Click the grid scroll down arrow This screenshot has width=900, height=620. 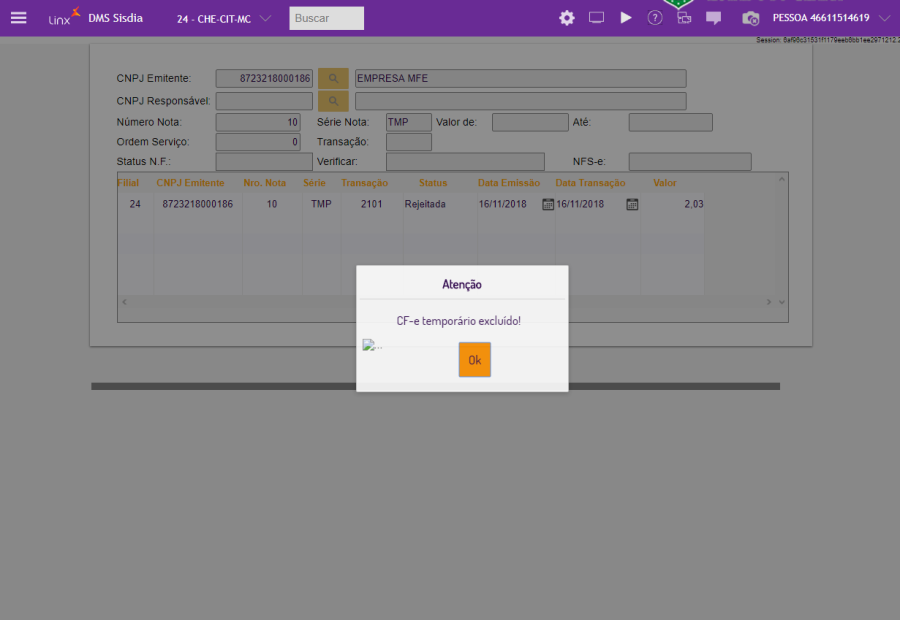781,302
